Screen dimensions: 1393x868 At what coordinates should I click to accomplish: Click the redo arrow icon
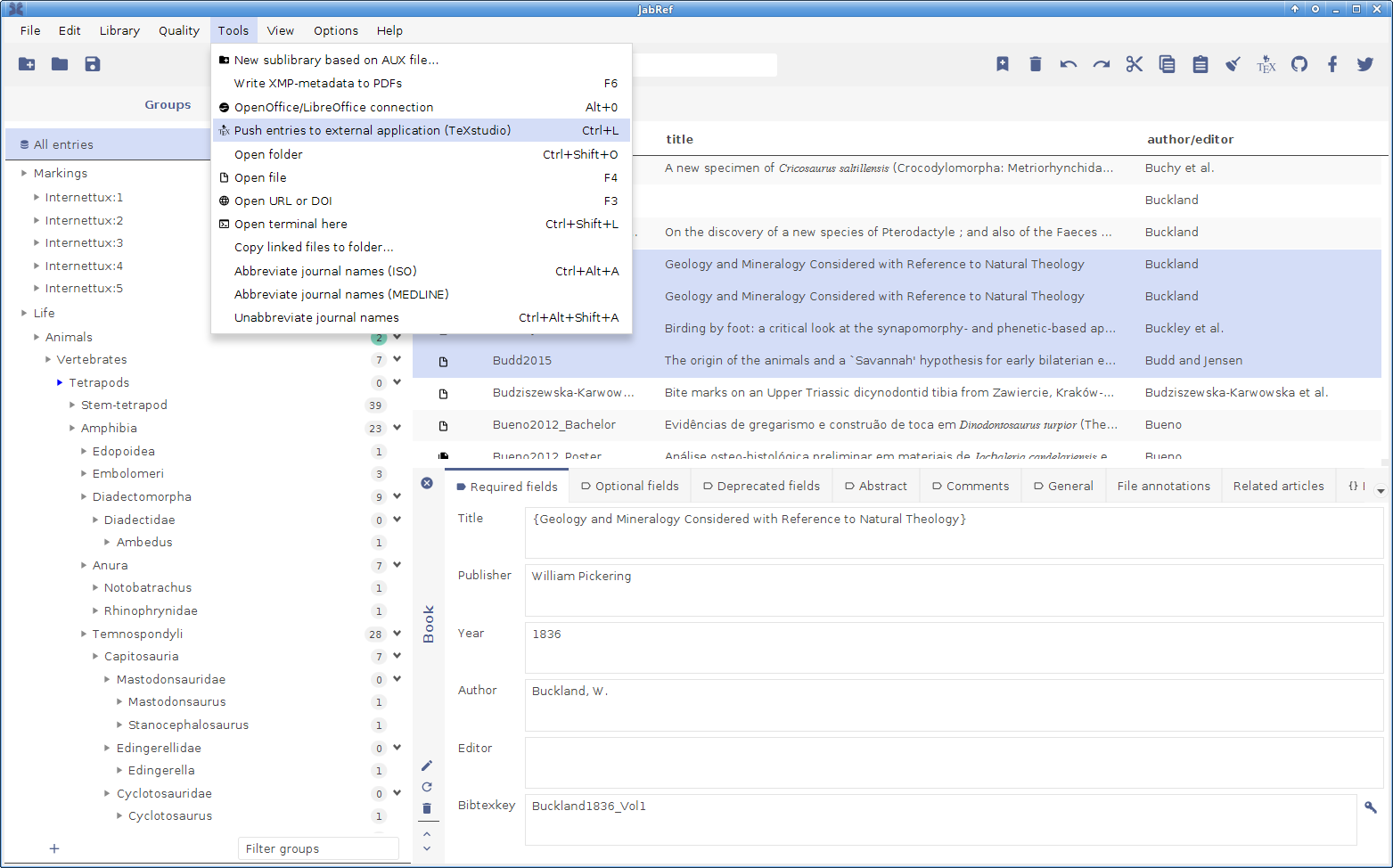pyautogui.click(x=1102, y=64)
